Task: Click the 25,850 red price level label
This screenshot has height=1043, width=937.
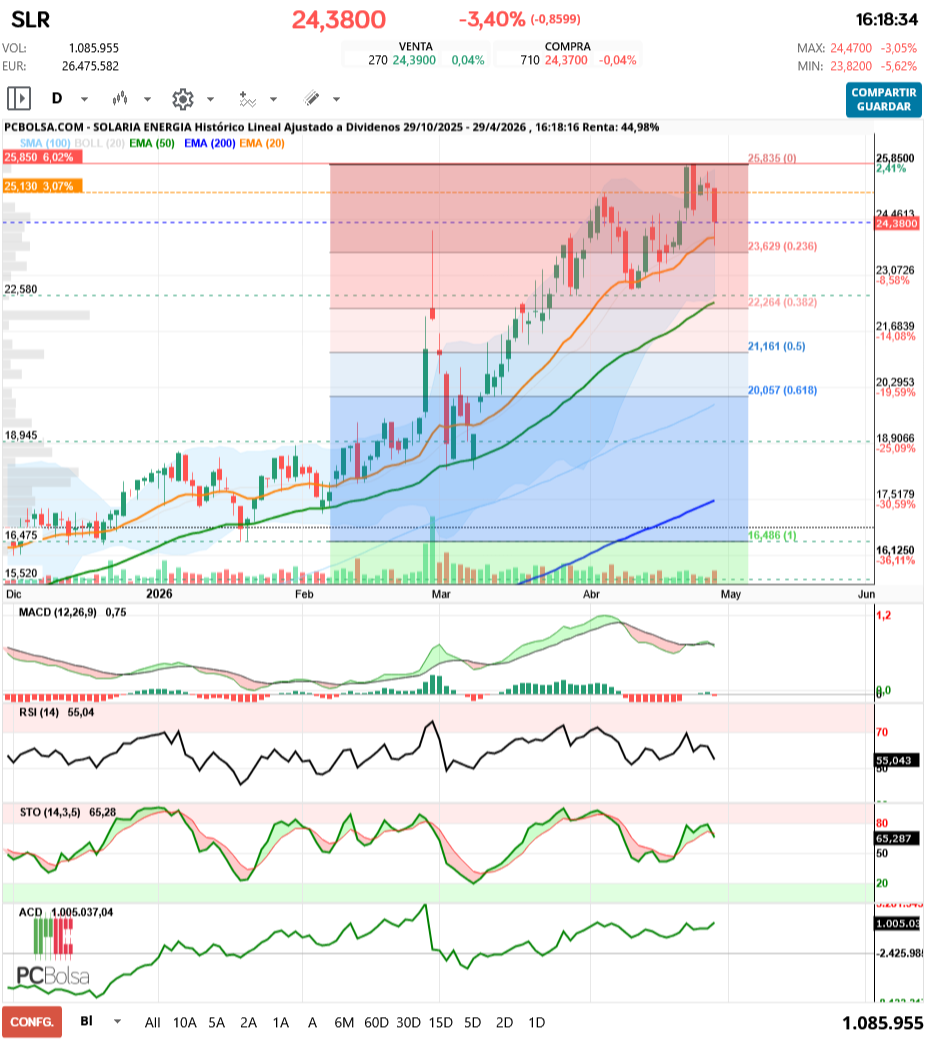Action: (43, 157)
